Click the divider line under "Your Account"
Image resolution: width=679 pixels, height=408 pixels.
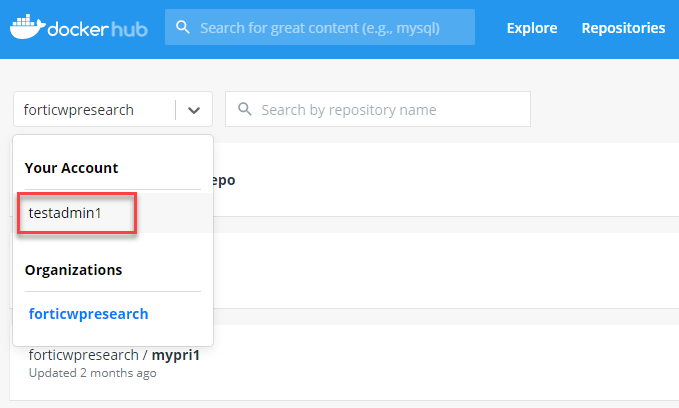113,189
